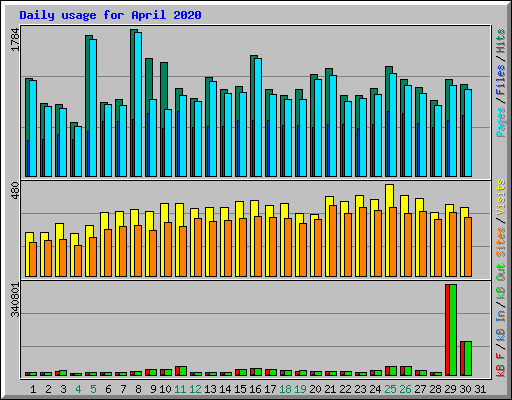Click the green weekend day label 4
The width and height of the screenshot is (512, 400).
78,389
